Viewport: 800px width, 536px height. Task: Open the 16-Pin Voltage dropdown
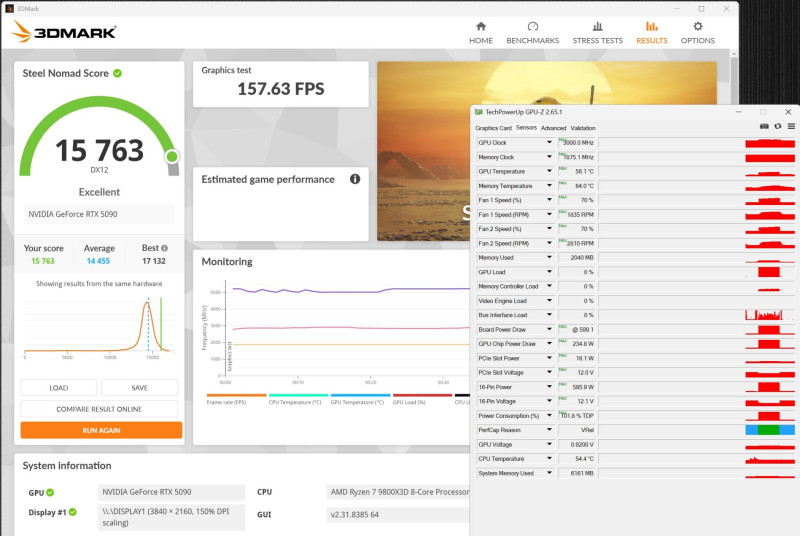tap(549, 401)
